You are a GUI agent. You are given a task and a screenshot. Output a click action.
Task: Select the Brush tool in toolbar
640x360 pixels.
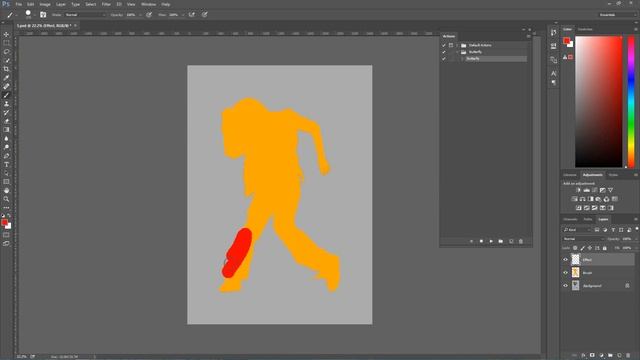6,95
